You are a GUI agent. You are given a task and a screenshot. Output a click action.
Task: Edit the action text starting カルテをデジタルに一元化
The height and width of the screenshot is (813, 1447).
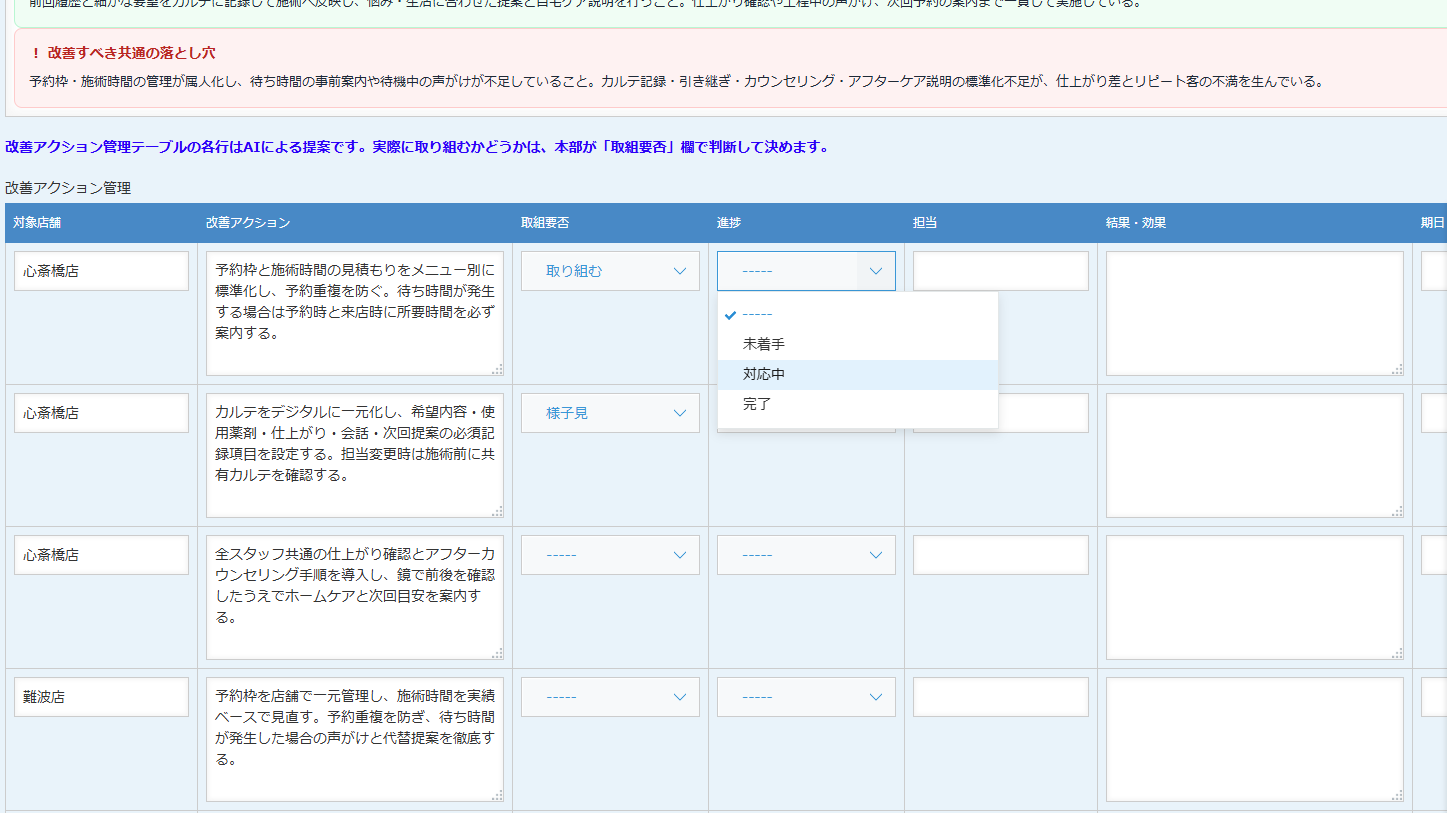(x=355, y=455)
